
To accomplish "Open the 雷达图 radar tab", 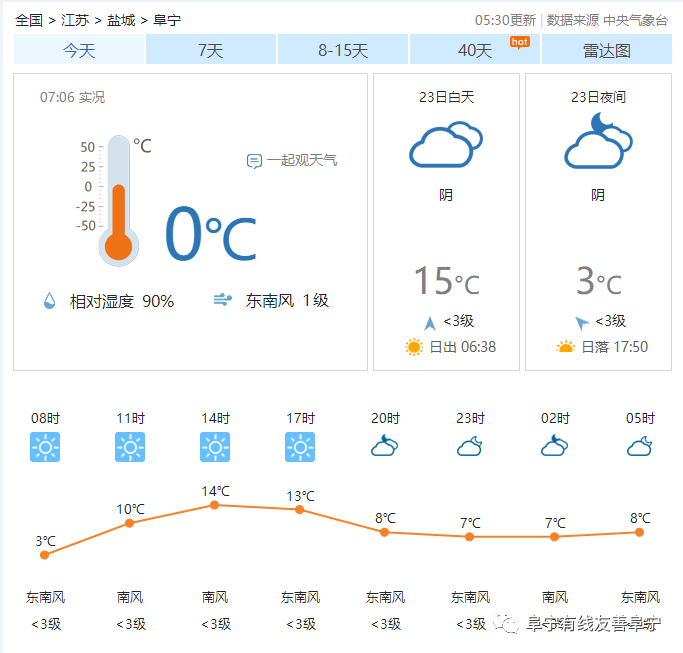I will [x=607, y=50].
